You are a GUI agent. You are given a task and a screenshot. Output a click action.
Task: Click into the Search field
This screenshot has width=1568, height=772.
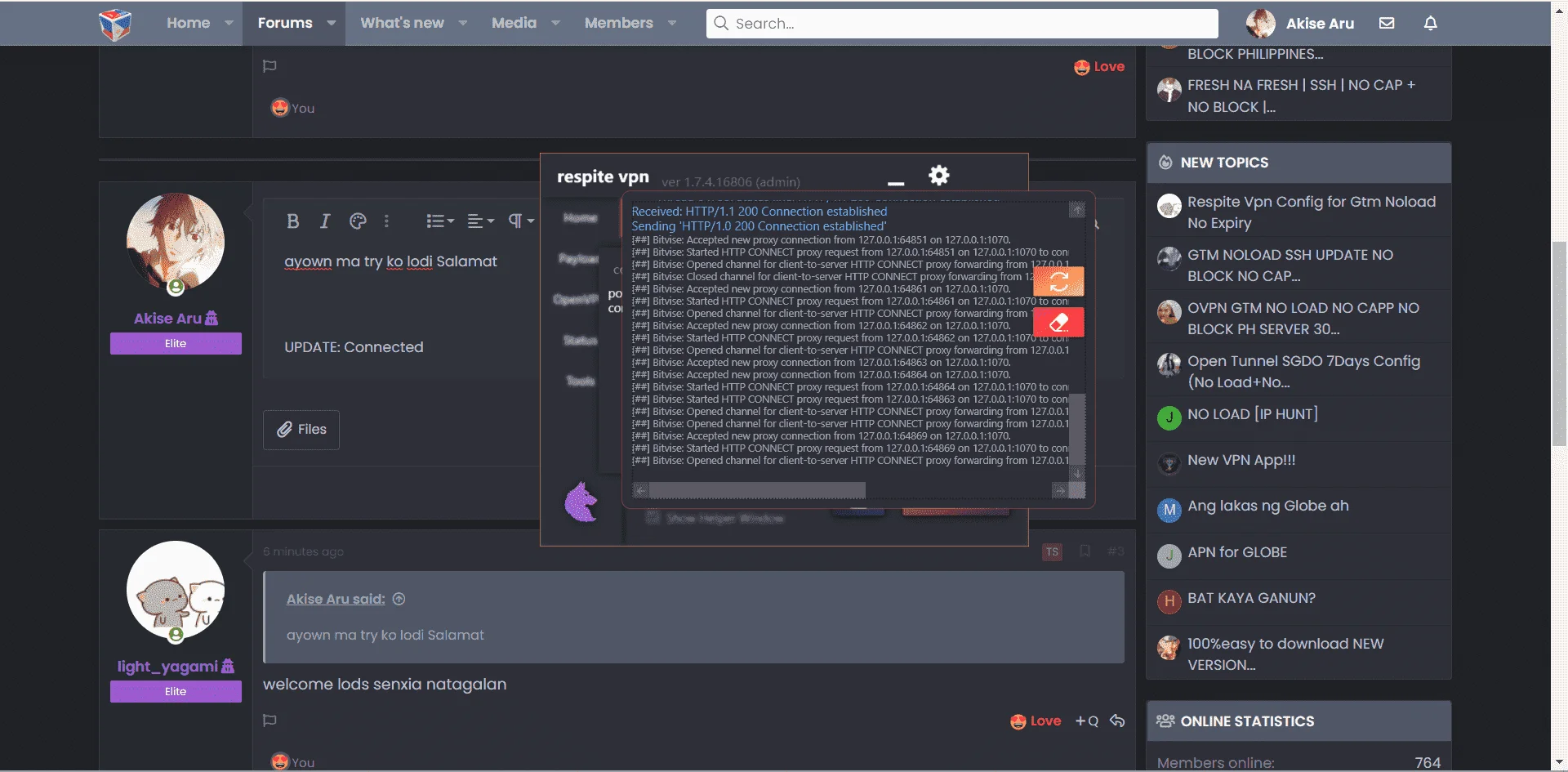[x=962, y=24]
